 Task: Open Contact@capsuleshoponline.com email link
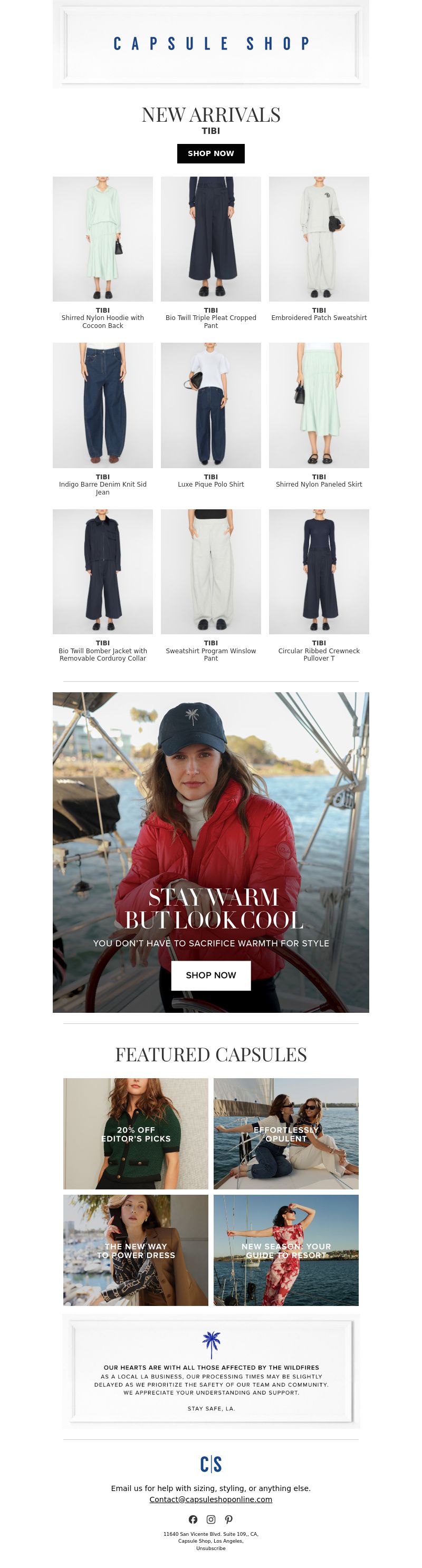210,1499
